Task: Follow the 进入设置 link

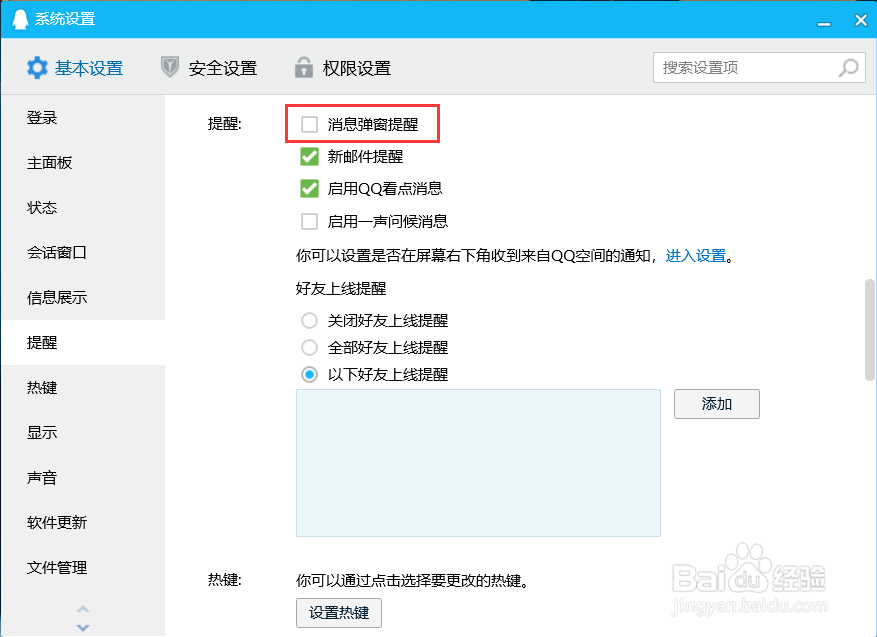Action: coord(696,256)
